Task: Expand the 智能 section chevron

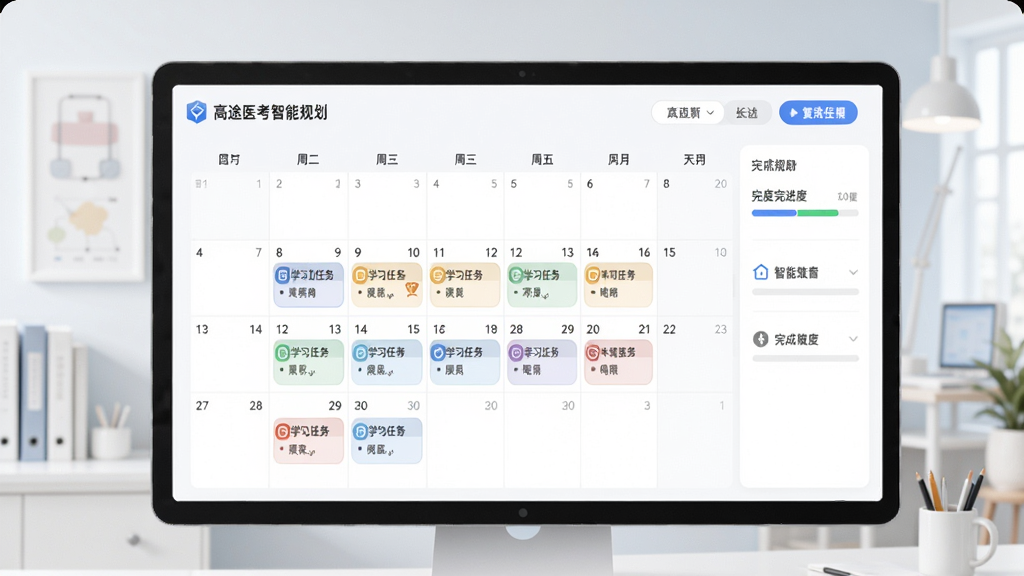Action: click(853, 272)
